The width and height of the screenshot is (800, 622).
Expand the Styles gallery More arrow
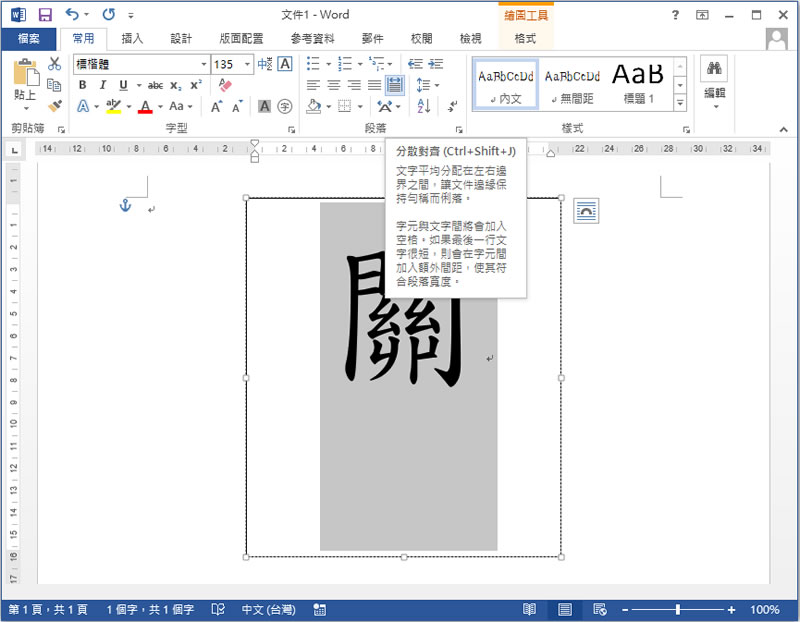click(x=680, y=103)
